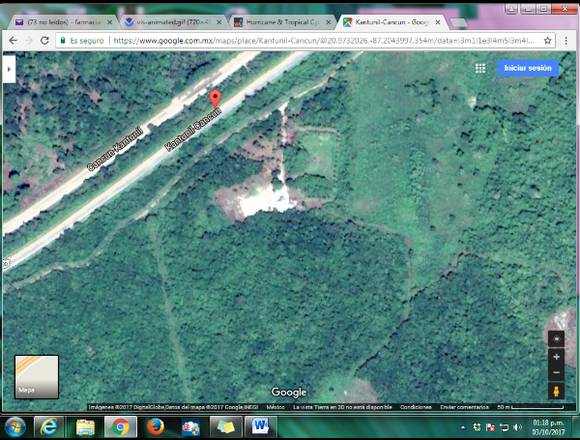This screenshot has height=440, width=580.
Task: Open the Enviar comentarios link
Action: click(464, 407)
